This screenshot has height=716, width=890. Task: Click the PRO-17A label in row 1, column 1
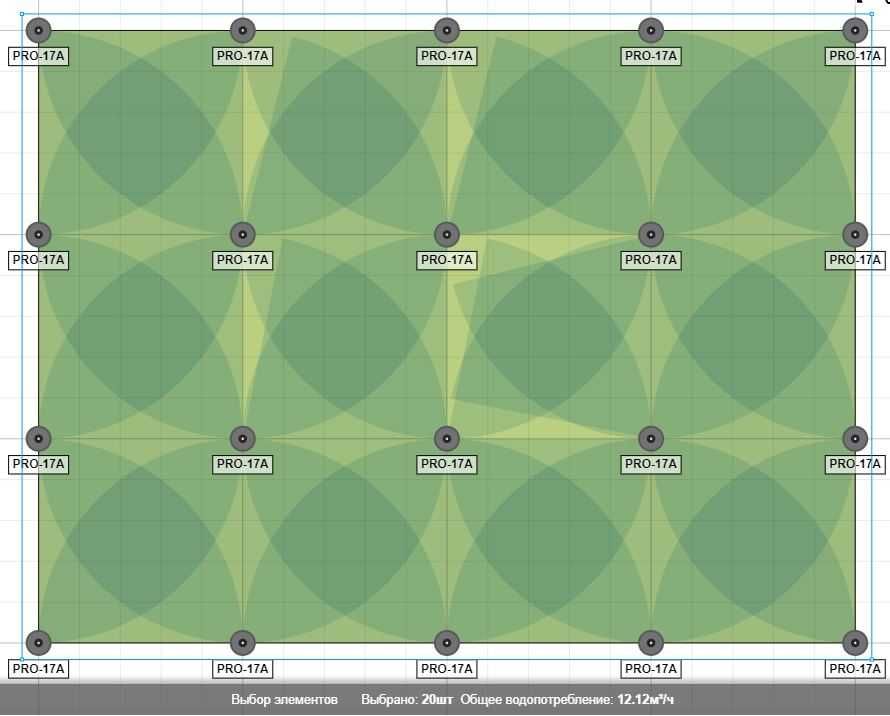39,56
